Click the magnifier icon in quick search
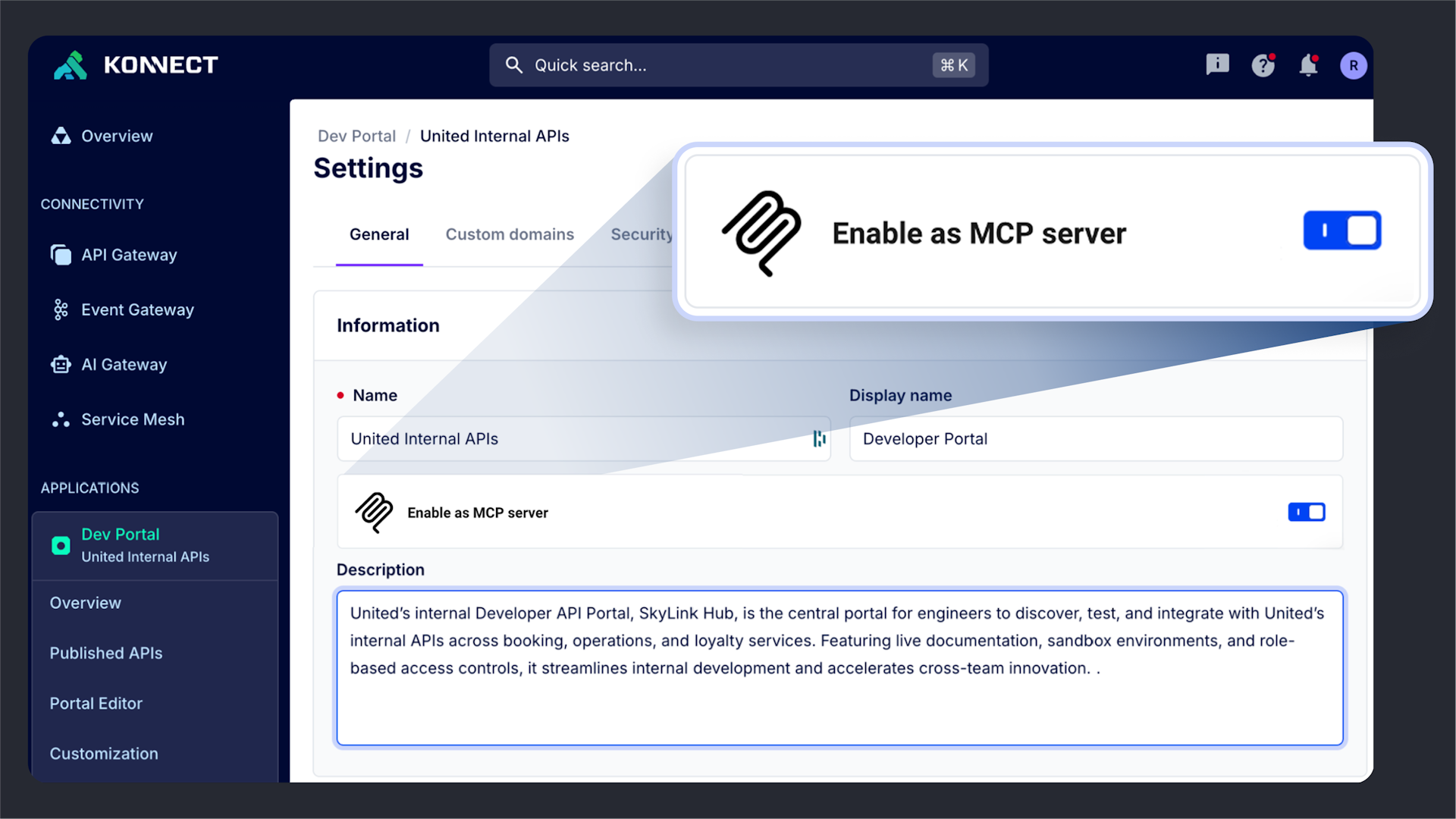 click(514, 65)
